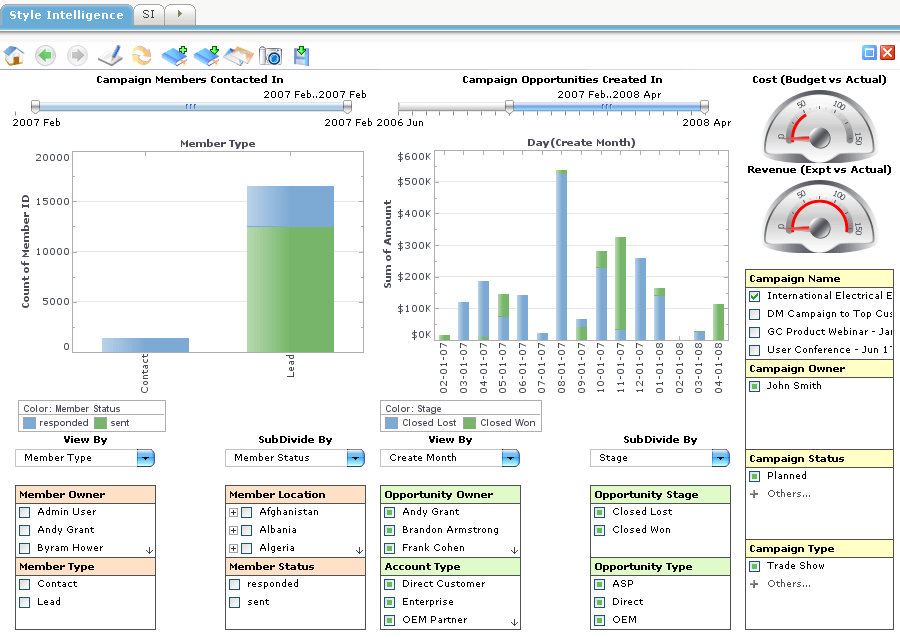Image resolution: width=900 pixels, height=638 pixels.
Task: Select the Style Intelligence tab
Action: click(x=66, y=14)
